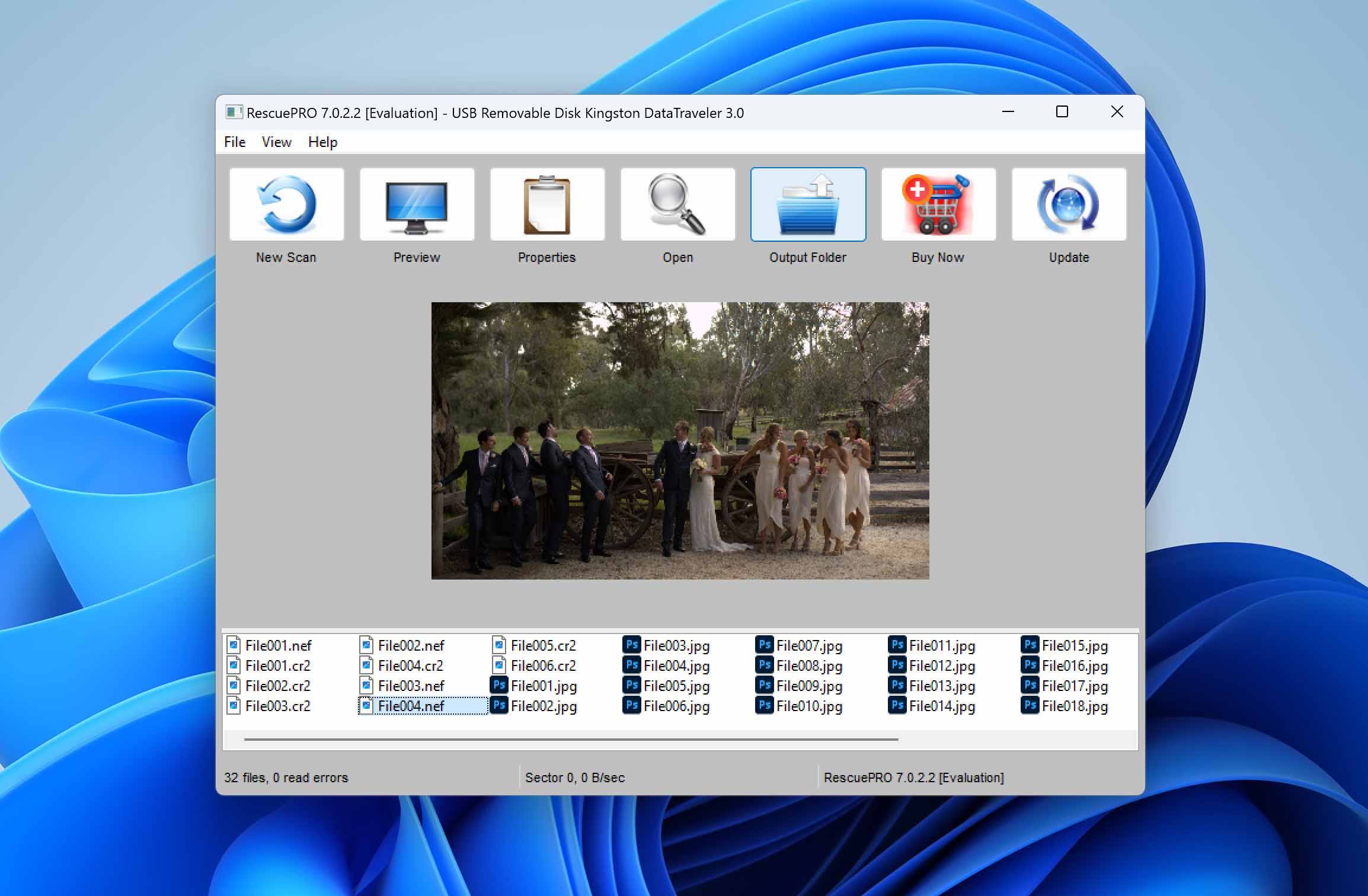
Task: Click the file list horizontal scrollbar
Action: (571, 740)
